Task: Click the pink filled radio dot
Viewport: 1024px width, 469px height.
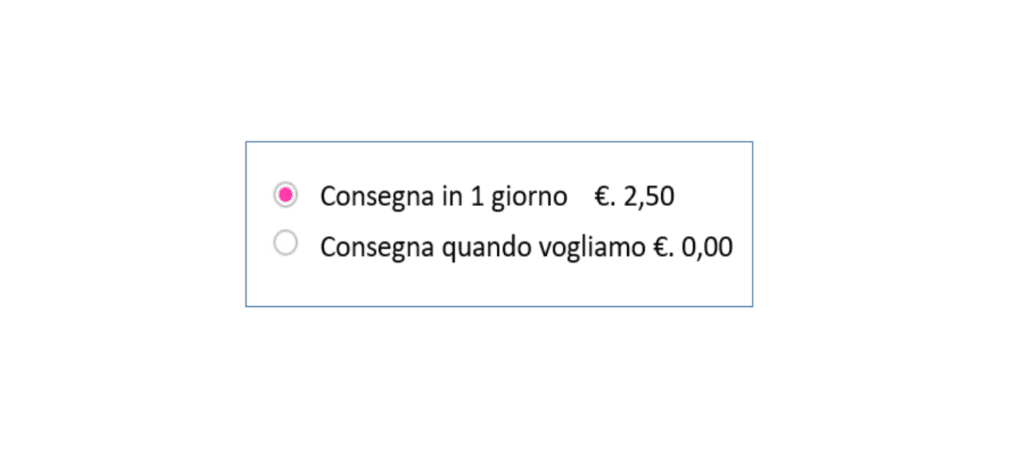Action: [285, 195]
